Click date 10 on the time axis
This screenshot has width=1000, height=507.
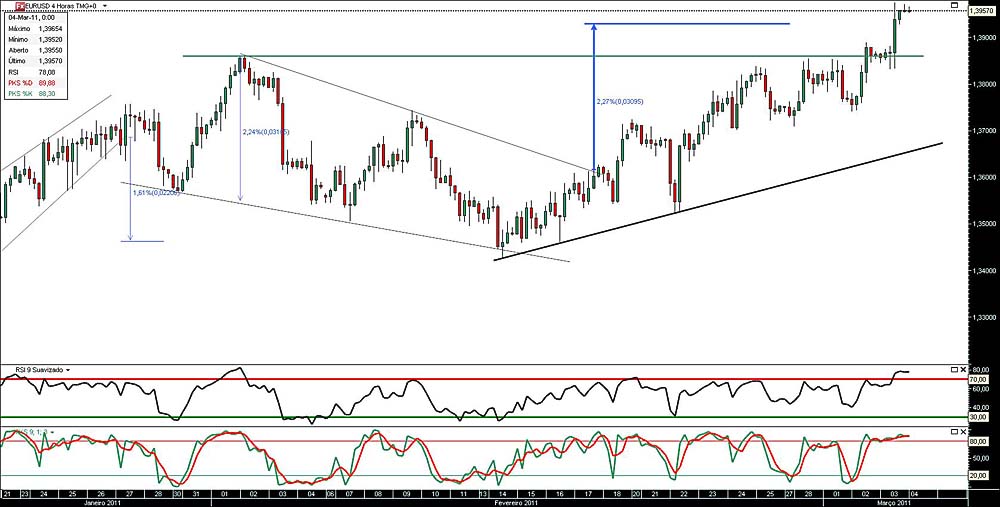[435, 494]
